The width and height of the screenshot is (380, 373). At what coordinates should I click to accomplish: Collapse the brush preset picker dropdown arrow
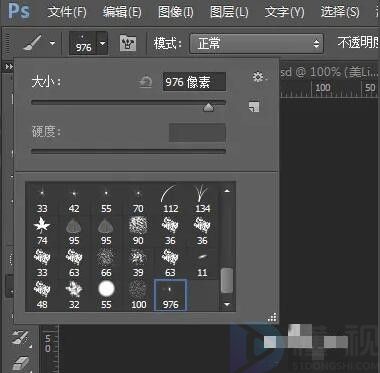(x=102, y=43)
